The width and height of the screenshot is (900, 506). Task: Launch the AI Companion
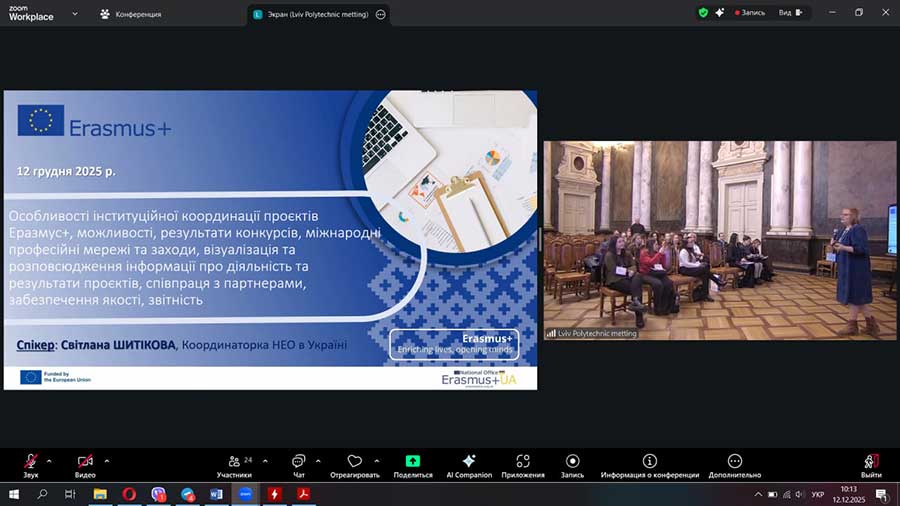click(469, 461)
